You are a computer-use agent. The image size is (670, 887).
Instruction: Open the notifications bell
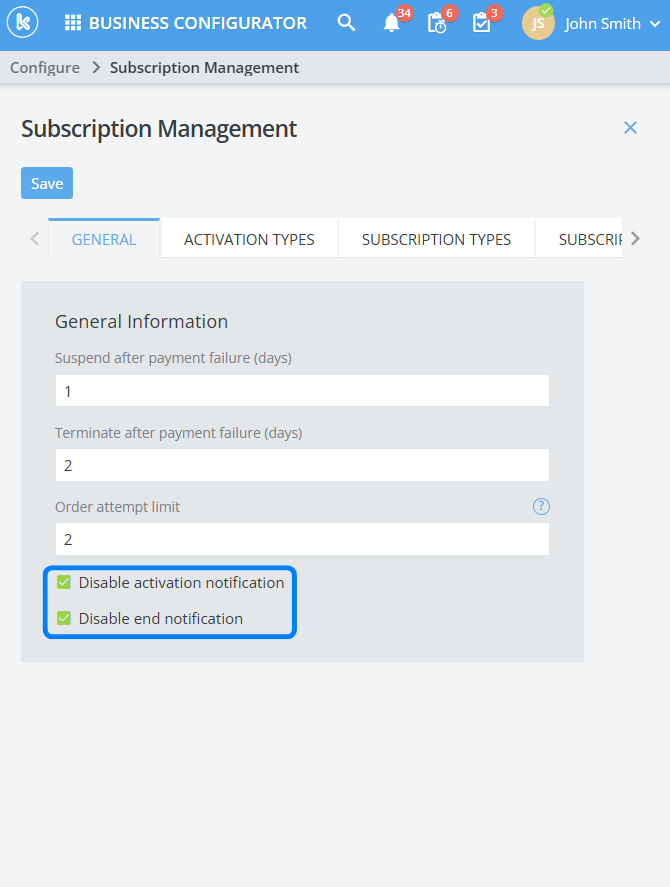coord(392,23)
